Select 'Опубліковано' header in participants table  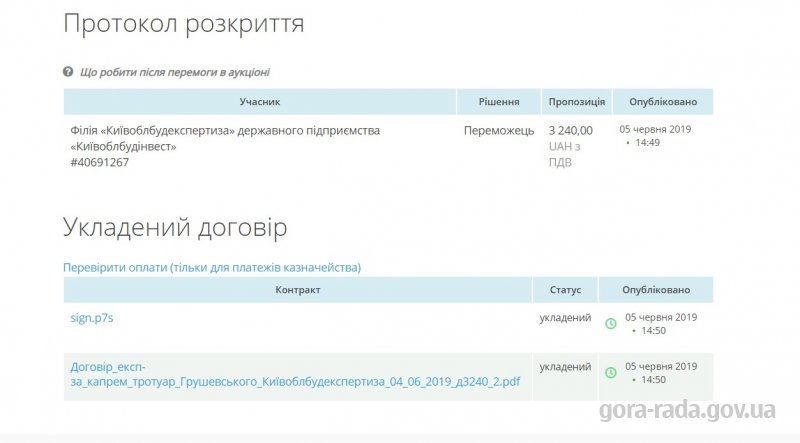click(663, 102)
